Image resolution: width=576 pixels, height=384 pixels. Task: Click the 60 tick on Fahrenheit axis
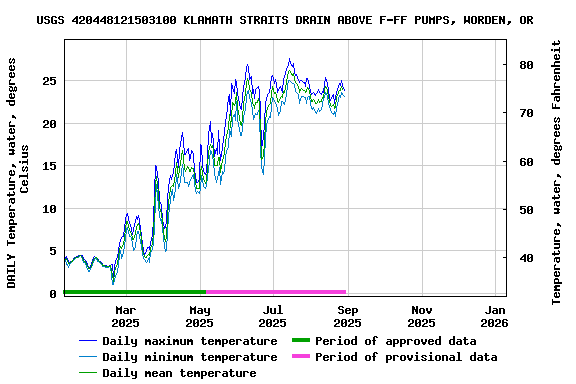526,162
